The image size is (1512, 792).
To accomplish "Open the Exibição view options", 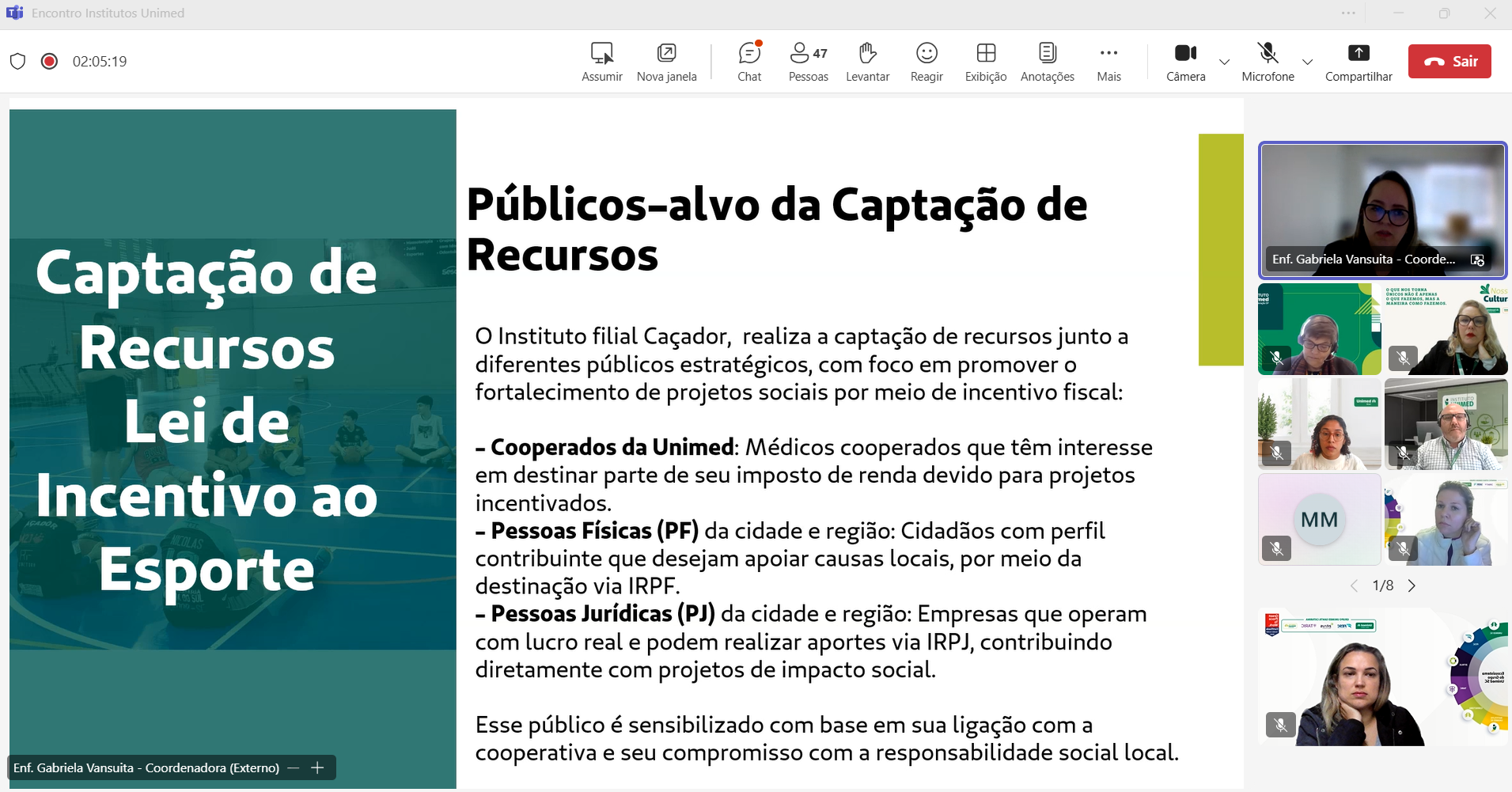I will pos(985,61).
